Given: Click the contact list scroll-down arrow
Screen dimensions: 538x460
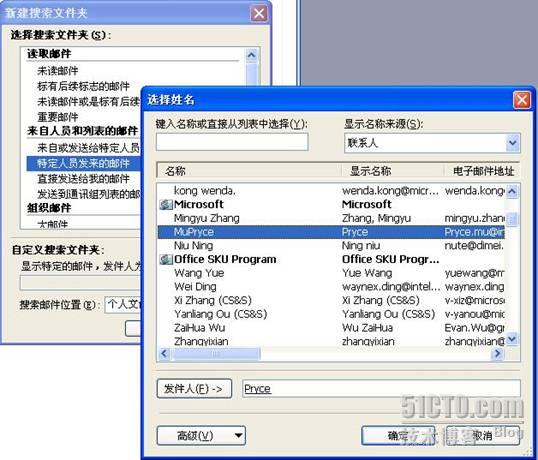Looking at the screenshot, I should (x=512, y=339).
